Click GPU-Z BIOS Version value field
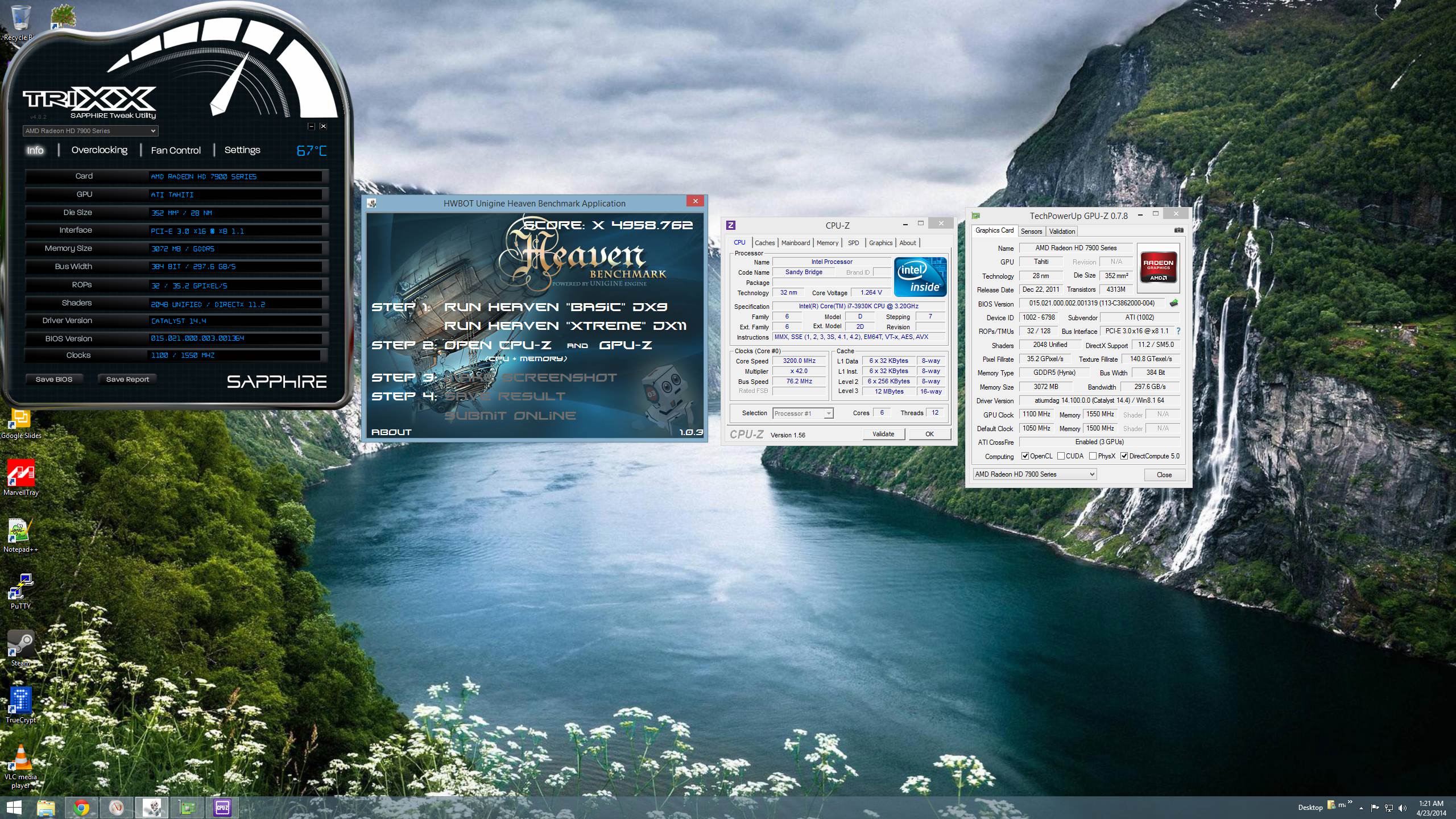 point(1091,304)
